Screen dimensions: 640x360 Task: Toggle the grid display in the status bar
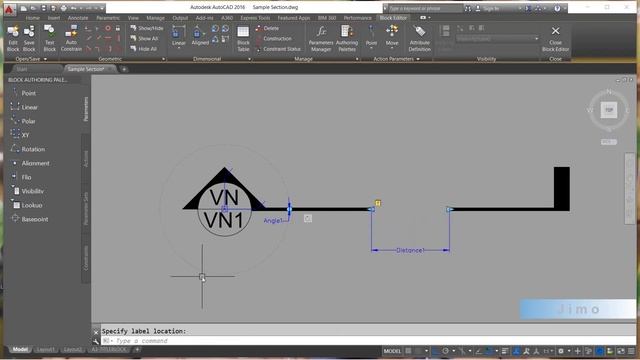tap(408, 351)
